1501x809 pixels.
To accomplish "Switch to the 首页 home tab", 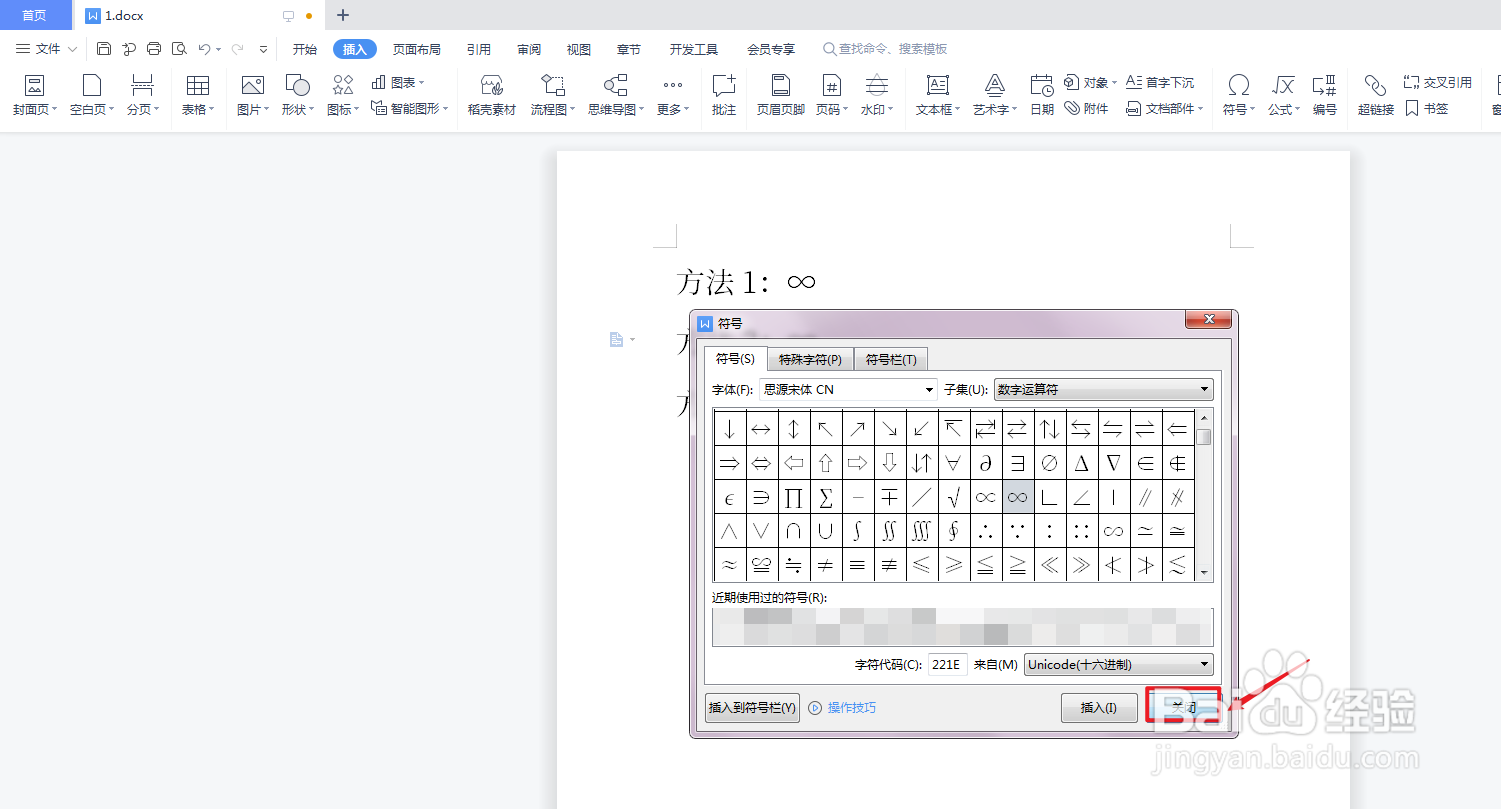I will [35, 15].
